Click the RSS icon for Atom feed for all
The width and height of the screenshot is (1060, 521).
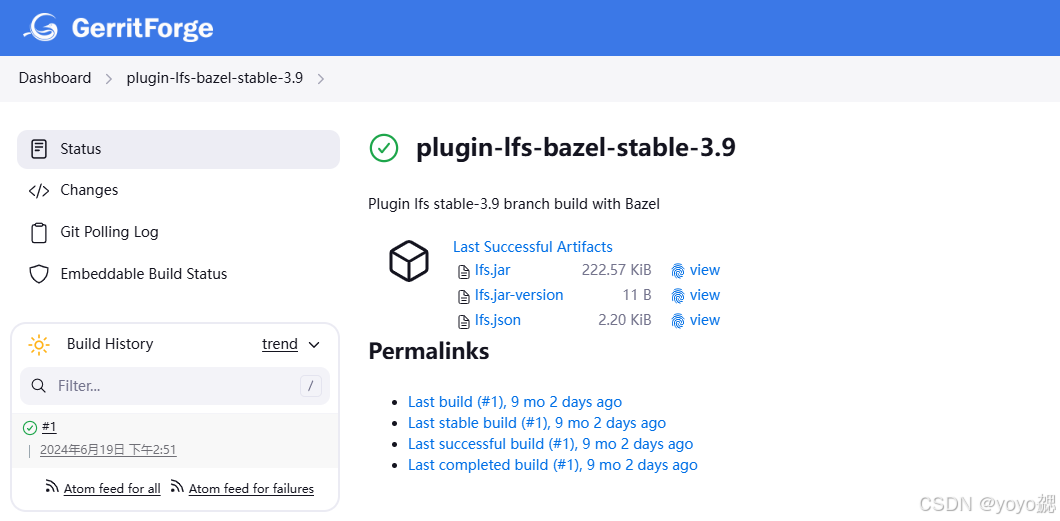tap(52, 487)
